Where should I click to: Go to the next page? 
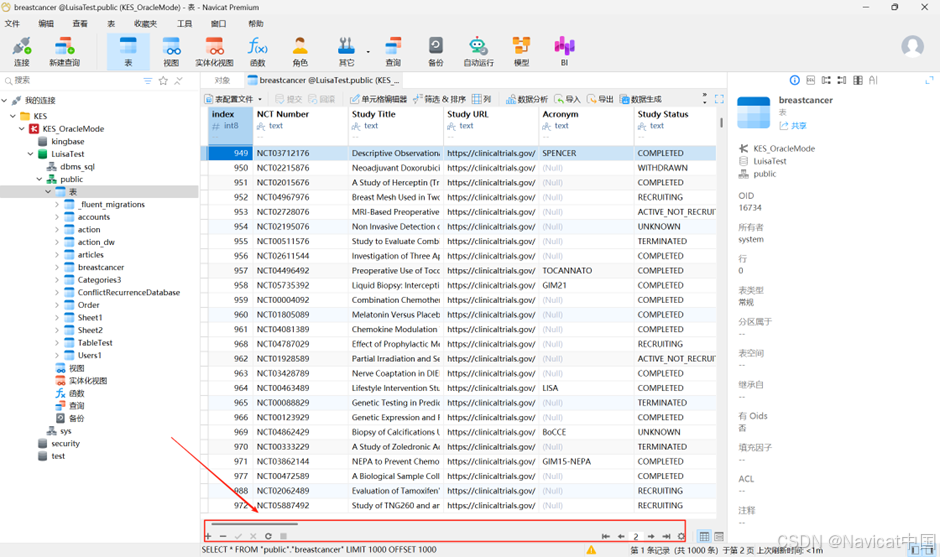click(x=651, y=536)
